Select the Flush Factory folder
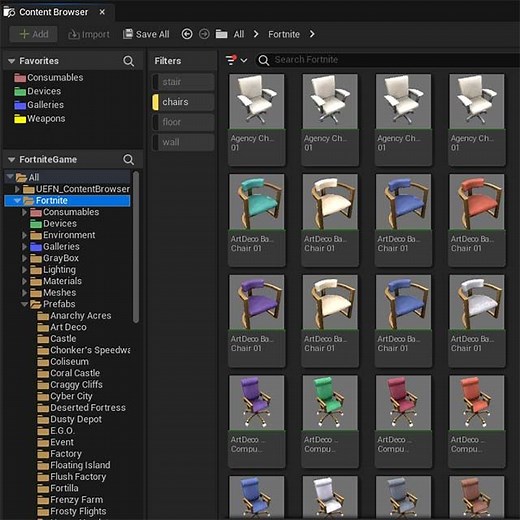 click(72, 477)
